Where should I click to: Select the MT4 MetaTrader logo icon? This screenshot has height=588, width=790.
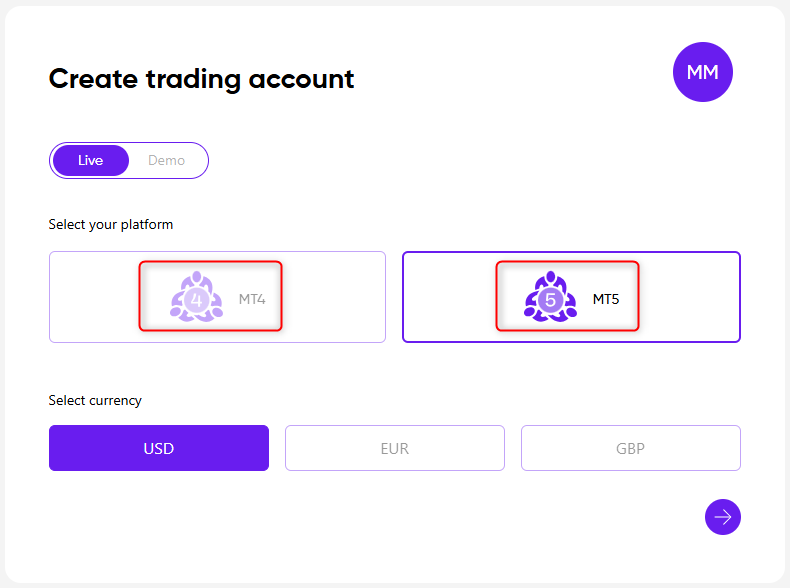pyautogui.click(x=196, y=297)
